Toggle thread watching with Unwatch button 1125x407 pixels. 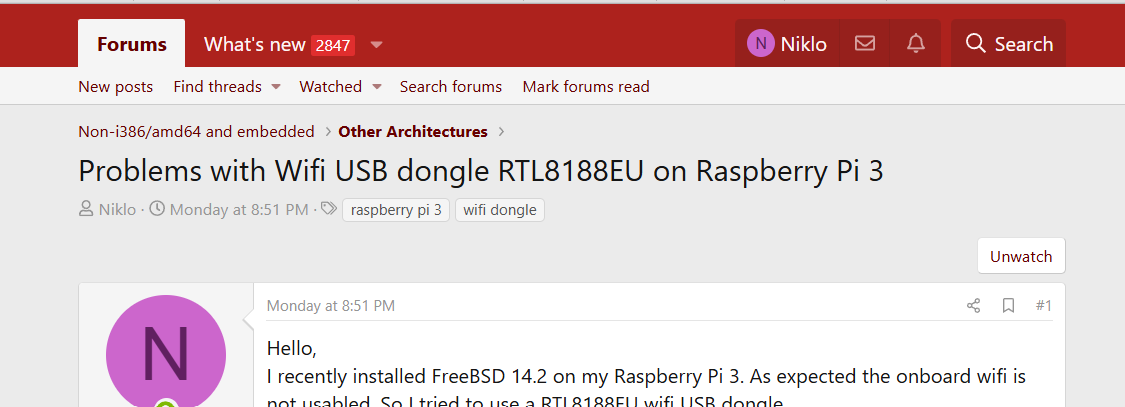1021,256
